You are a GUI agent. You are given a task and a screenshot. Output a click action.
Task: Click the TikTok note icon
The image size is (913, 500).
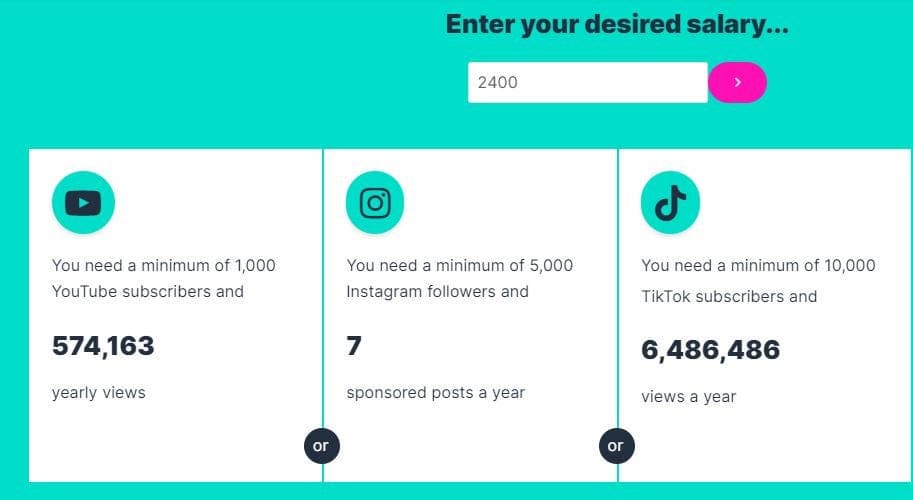[x=670, y=203]
